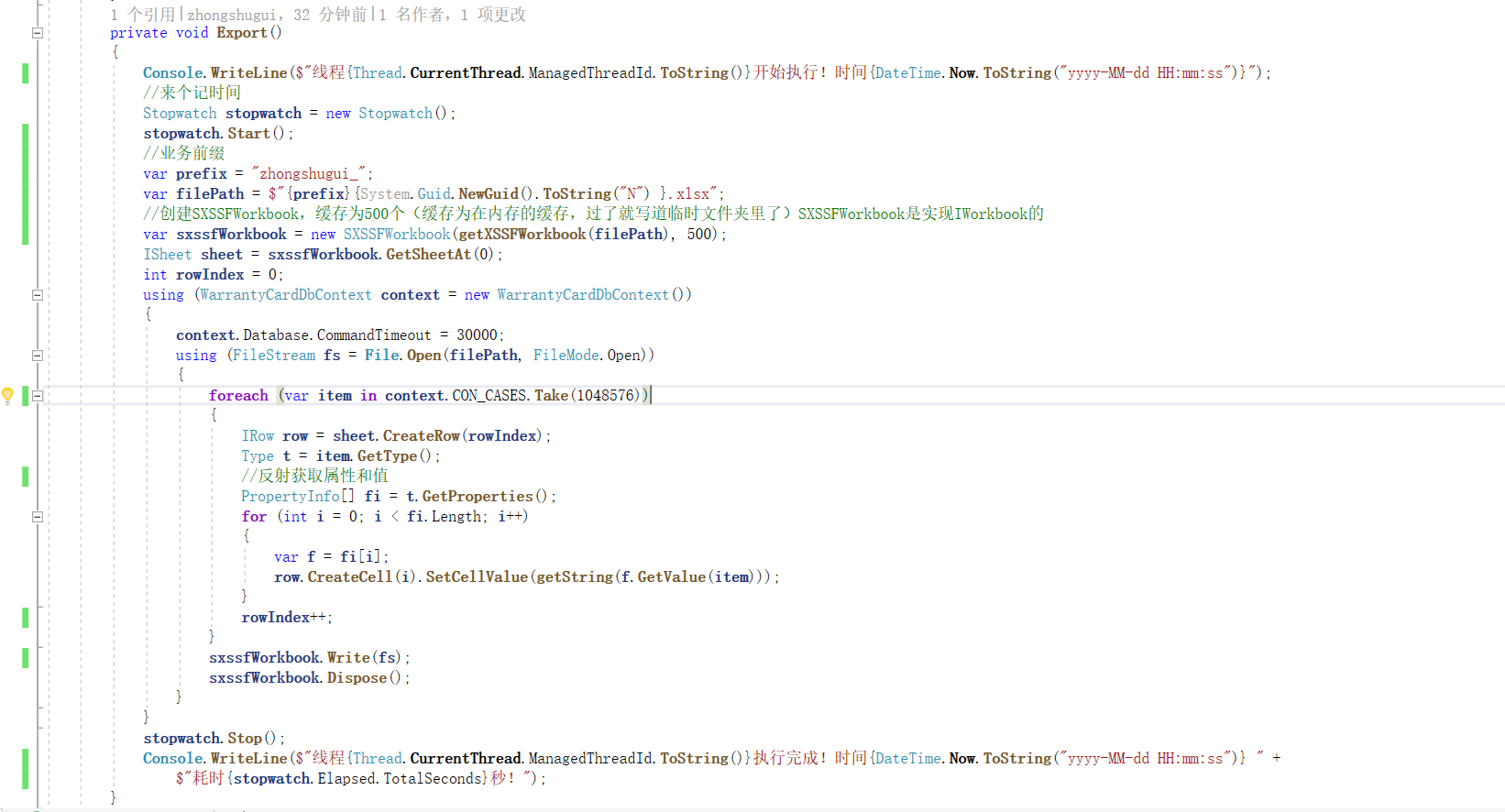Image resolution: width=1505 pixels, height=812 pixels.
Task: Click the sxssfWorkbook.Dispose call
Action: pos(357,678)
